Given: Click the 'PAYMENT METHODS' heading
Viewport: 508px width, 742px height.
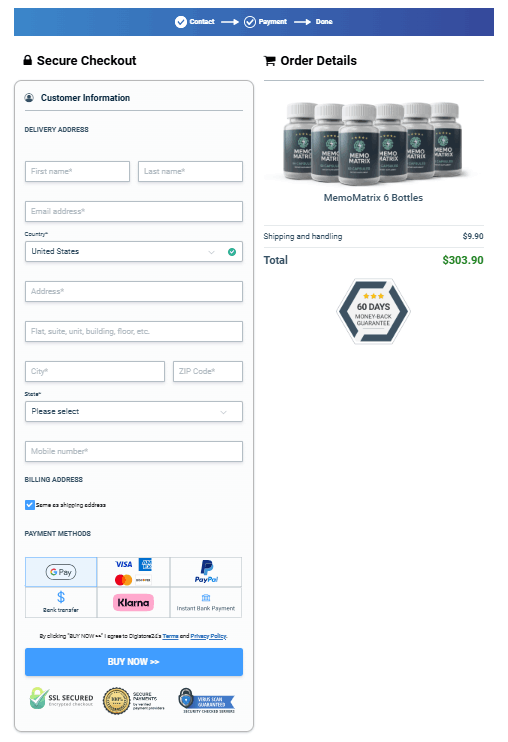Looking at the screenshot, I should [x=58, y=534].
